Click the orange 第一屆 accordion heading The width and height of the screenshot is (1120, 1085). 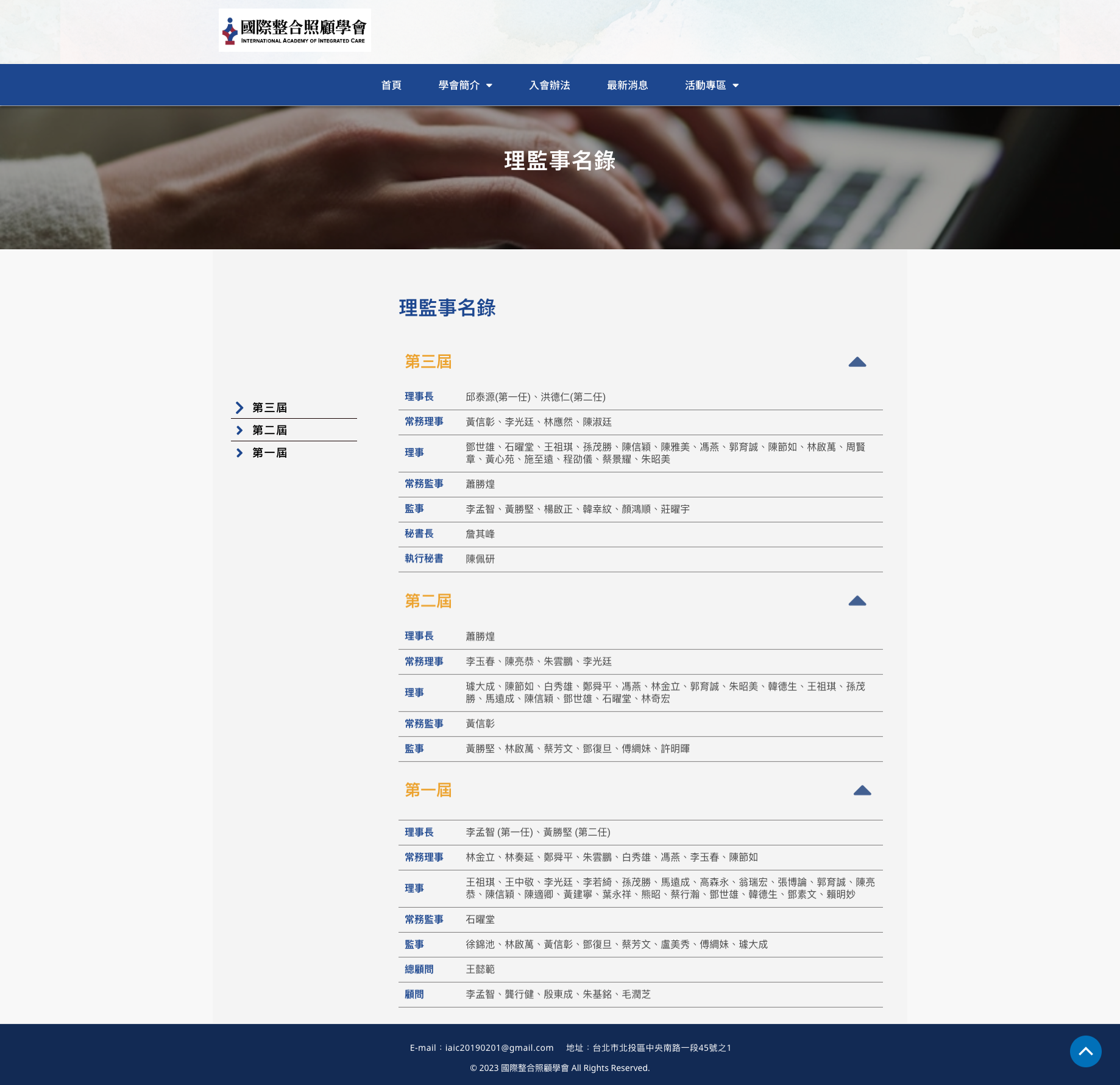[428, 791]
